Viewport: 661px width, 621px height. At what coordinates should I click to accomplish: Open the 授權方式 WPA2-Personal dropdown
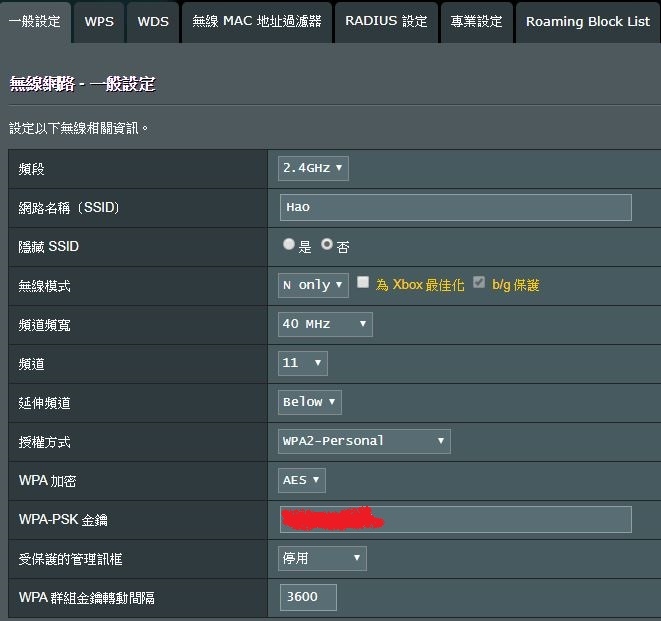coord(364,441)
